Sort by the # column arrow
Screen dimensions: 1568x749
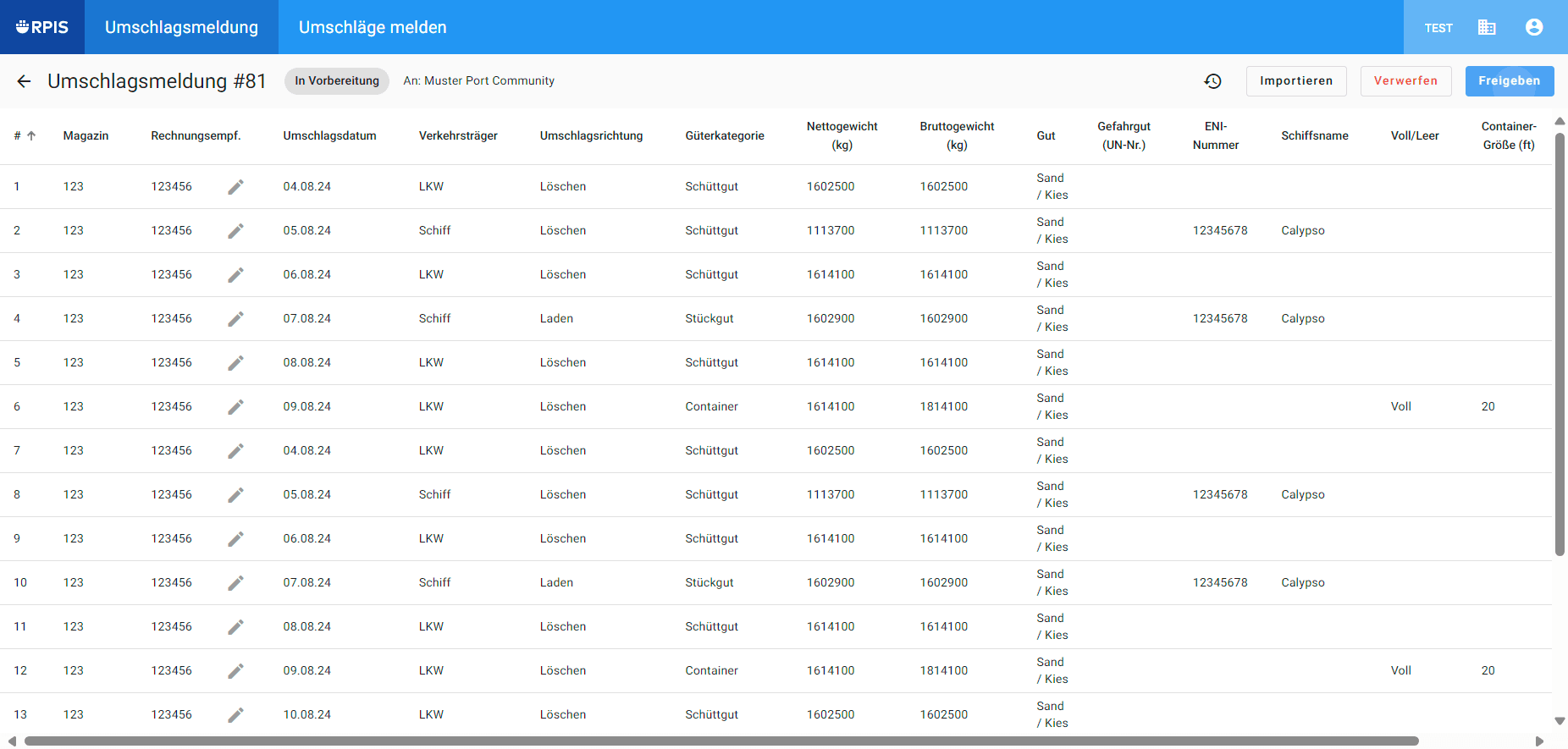coord(31,135)
